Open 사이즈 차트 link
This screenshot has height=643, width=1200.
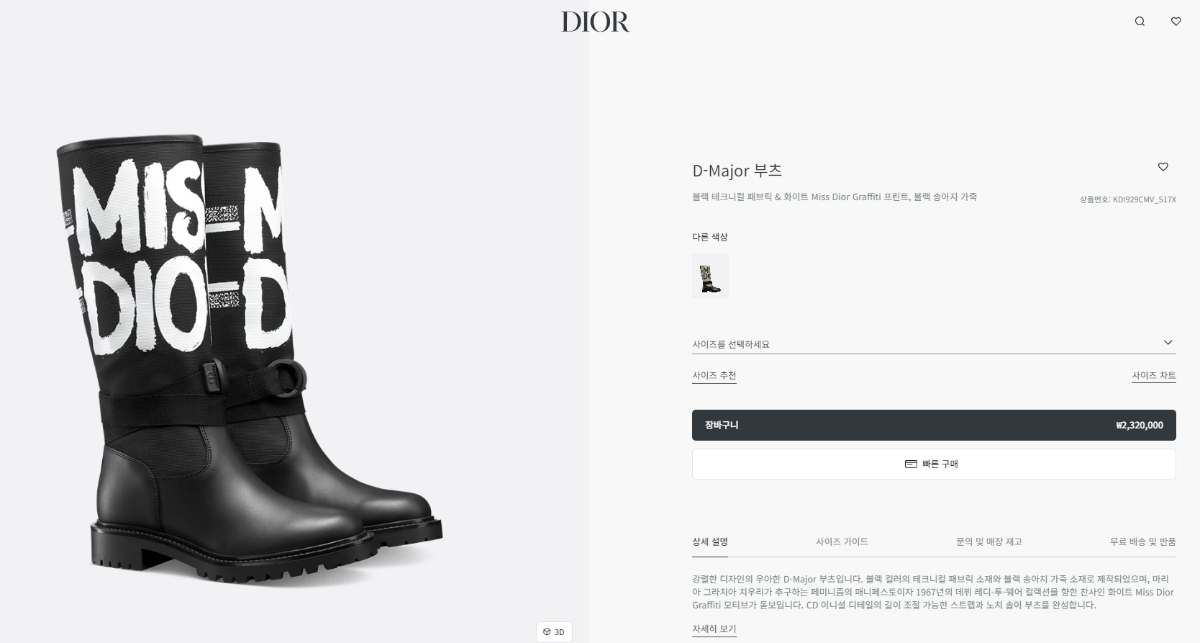pyautogui.click(x=1154, y=376)
